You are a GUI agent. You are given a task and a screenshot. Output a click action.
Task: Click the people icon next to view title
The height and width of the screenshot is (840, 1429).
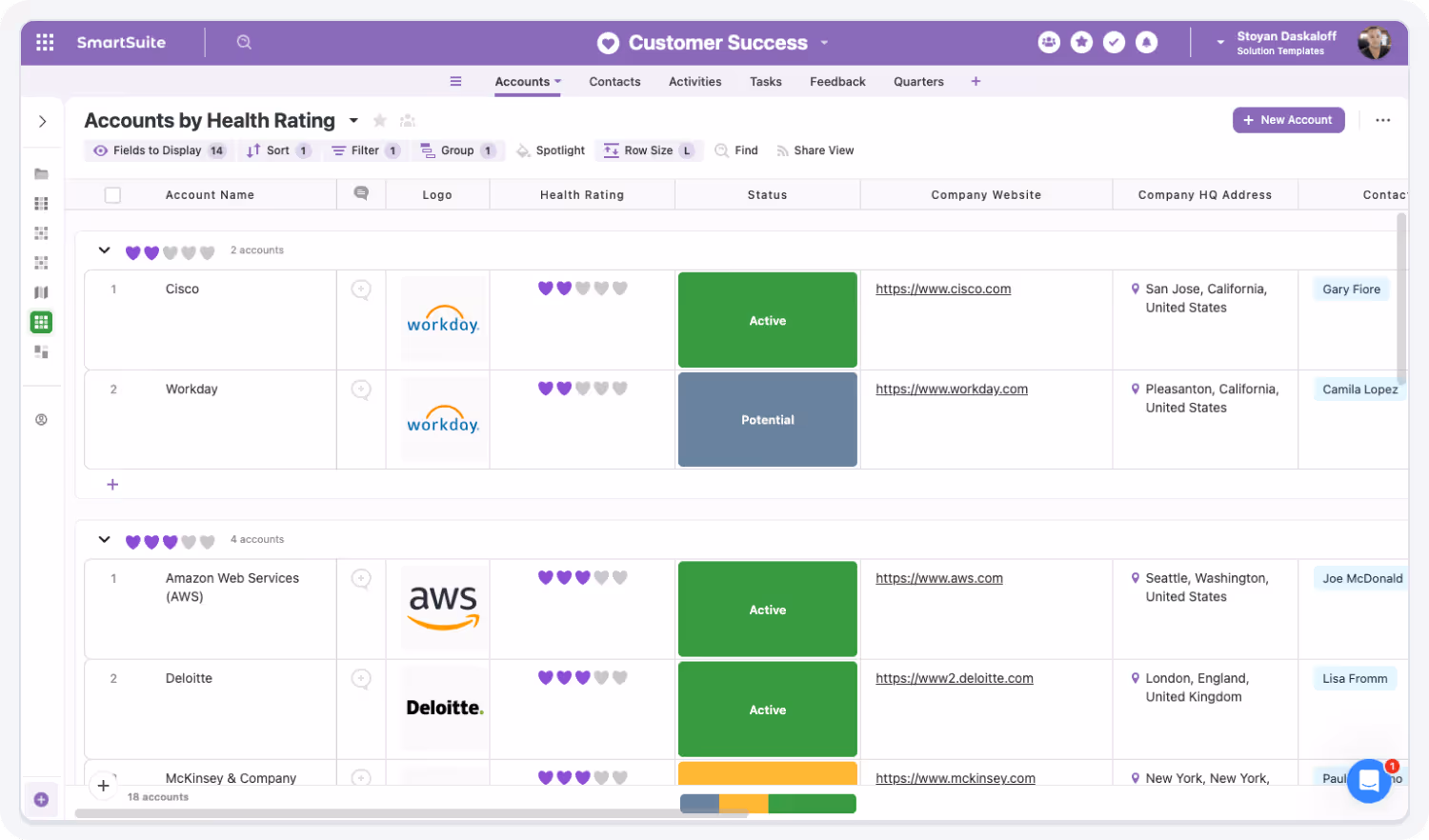click(408, 120)
